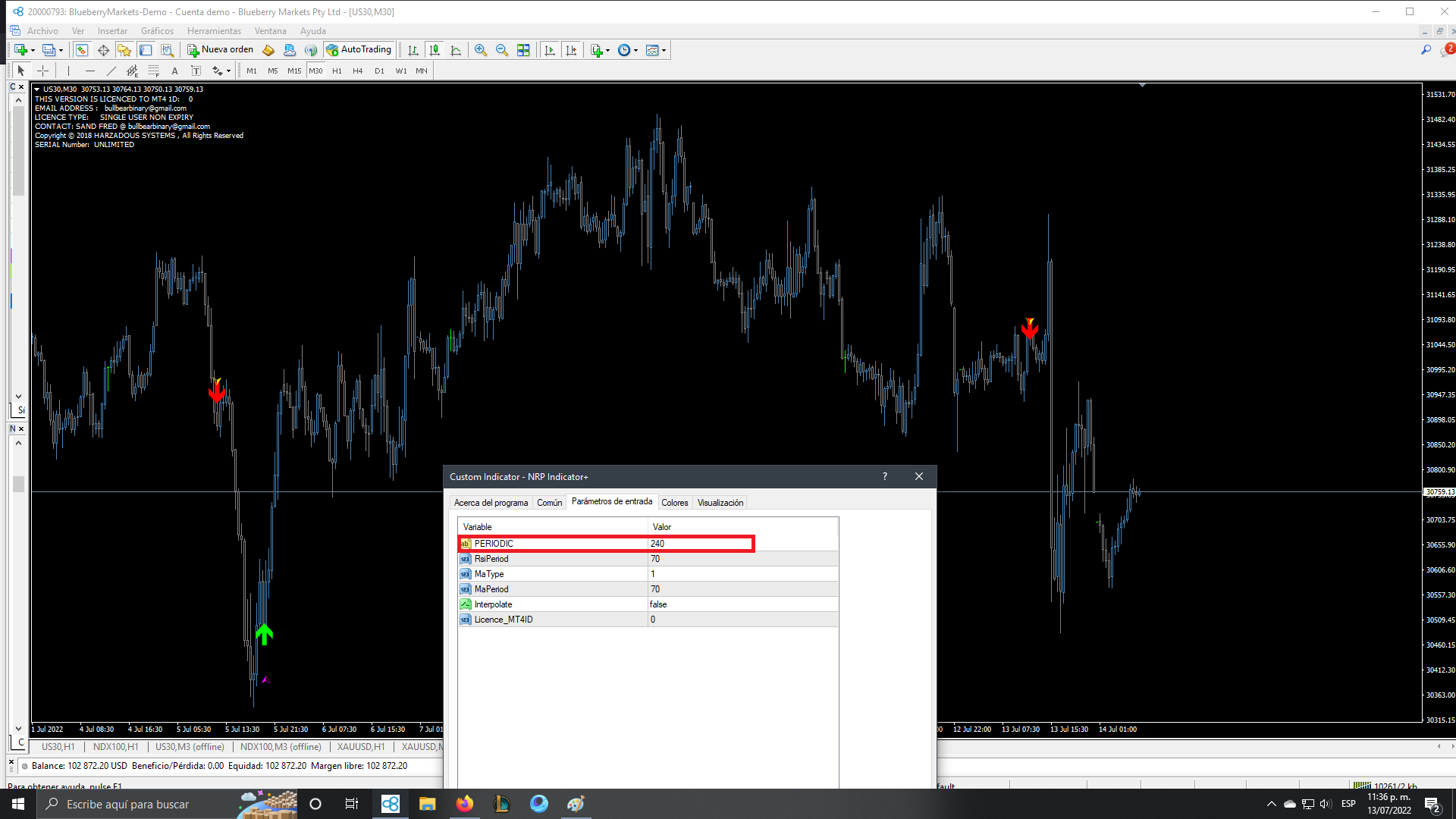
Task: Zoom in on the chart
Action: point(481,50)
